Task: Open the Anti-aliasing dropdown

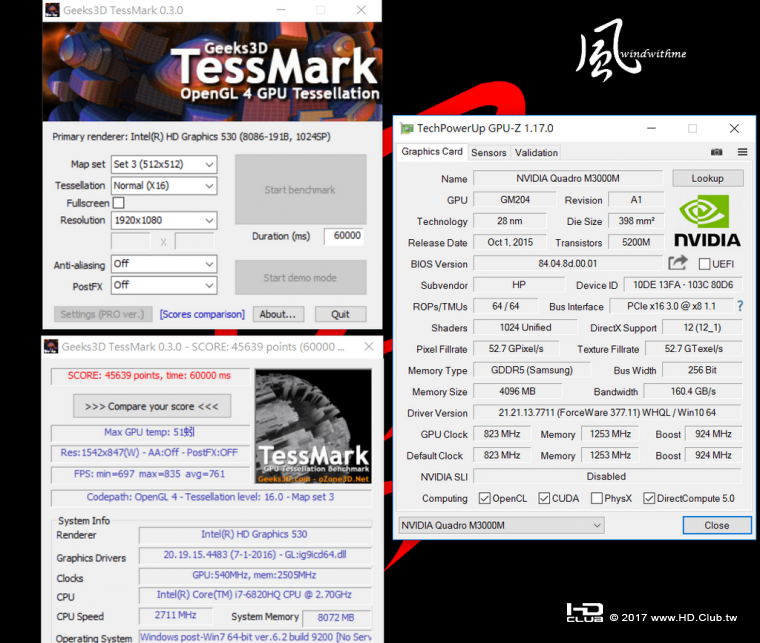Action: click(164, 264)
